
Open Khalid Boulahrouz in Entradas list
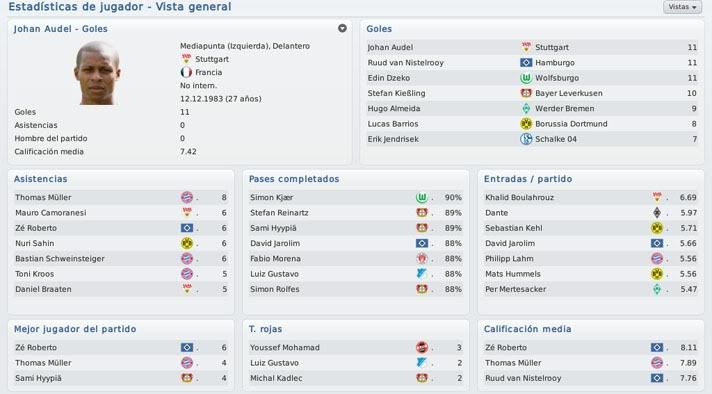click(x=519, y=197)
